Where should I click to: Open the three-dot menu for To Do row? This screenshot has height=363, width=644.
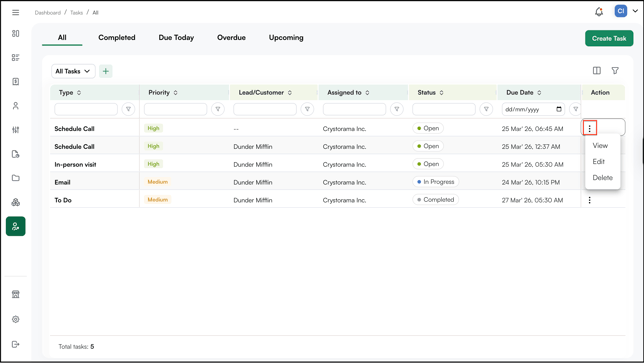[589, 200]
